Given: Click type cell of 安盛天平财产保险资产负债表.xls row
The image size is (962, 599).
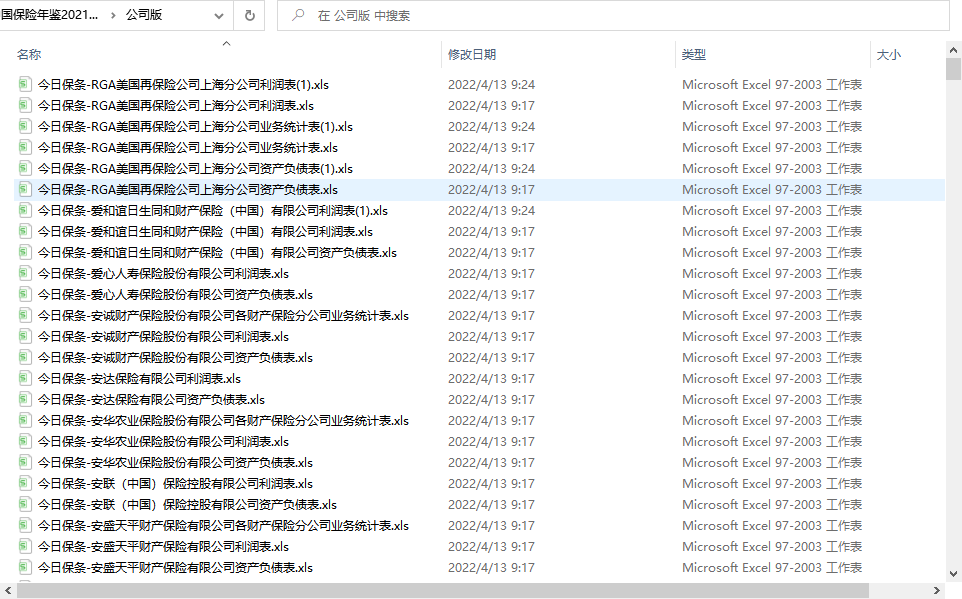Looking at the screenshot, I should (772, 567).
